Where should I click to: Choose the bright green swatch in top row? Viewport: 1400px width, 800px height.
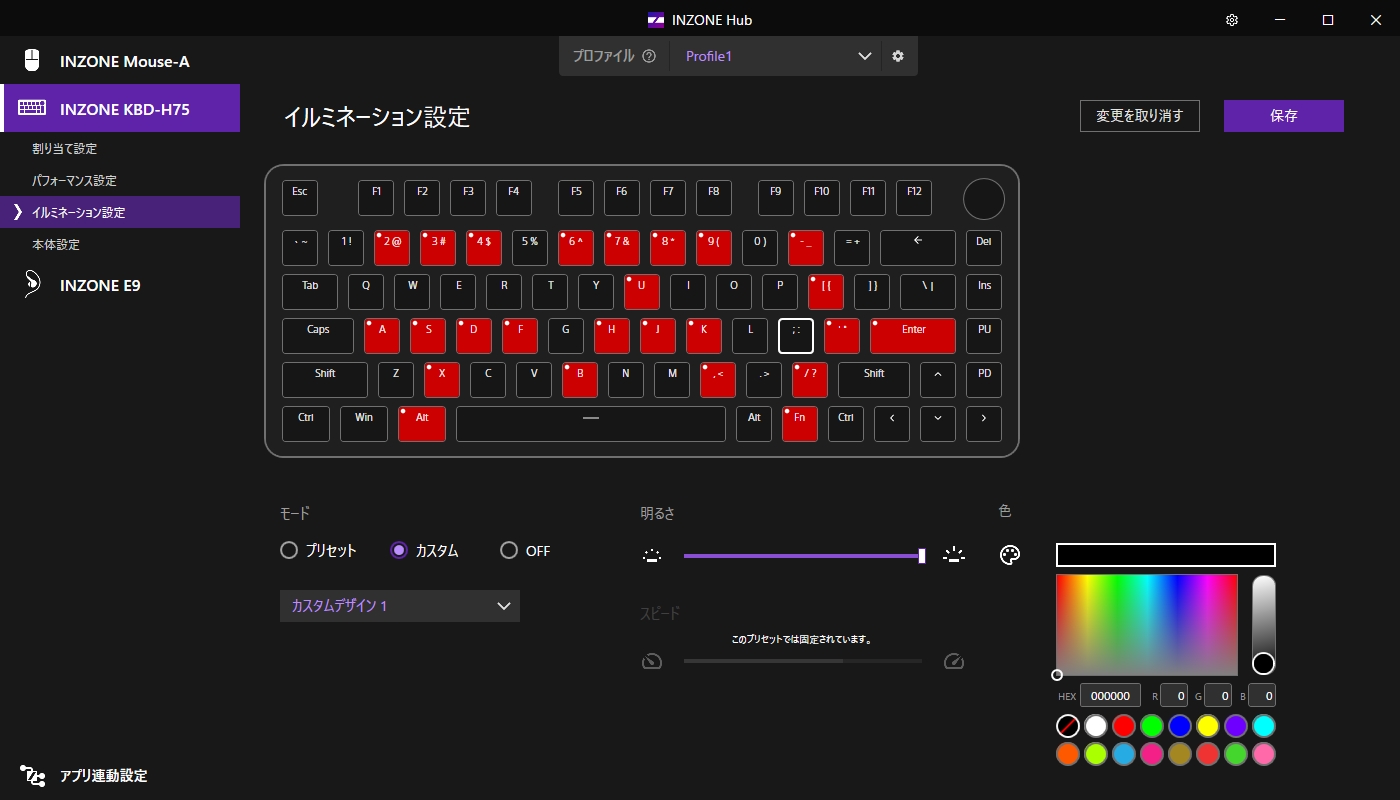[1152, 726]
